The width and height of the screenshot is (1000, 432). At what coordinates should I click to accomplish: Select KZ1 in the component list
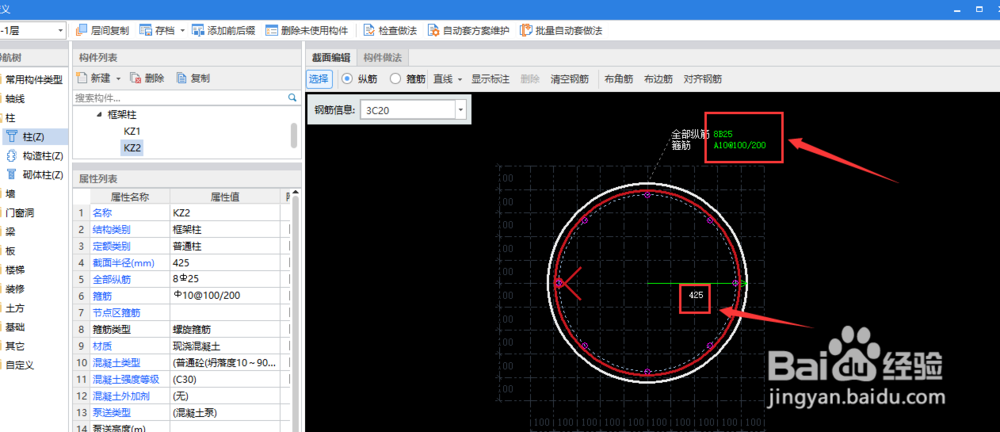click(132, 131)
